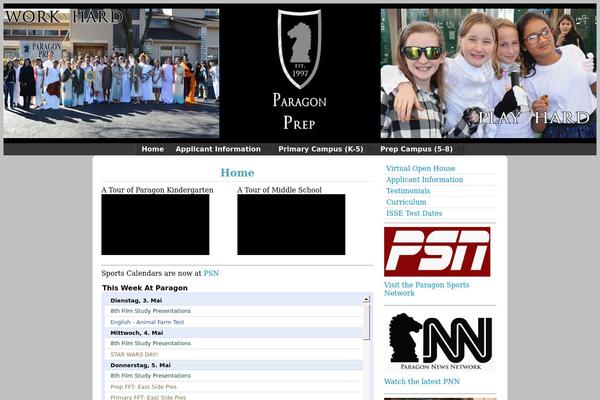Open sidebar Applicant Information link
Screen dimensions: 600x400
[x=424, y=180]
